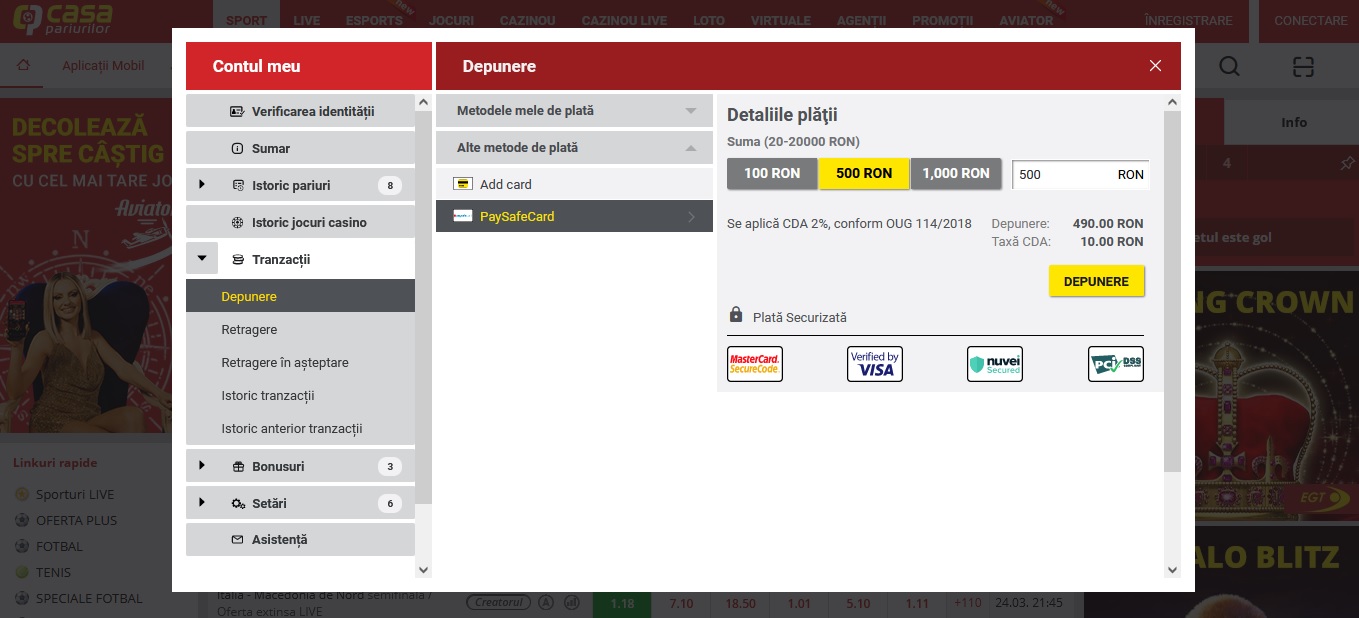The image size is (1359, 618).
Task: Open PaySafeCard chevron arrow
Action: click(x=692, y=216)
